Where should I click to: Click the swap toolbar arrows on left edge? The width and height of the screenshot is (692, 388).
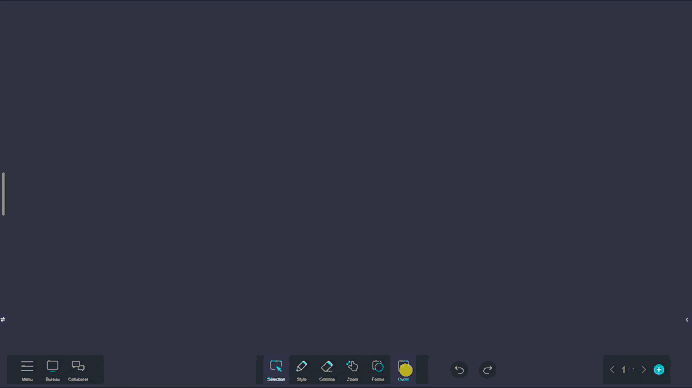click(3, 319)
